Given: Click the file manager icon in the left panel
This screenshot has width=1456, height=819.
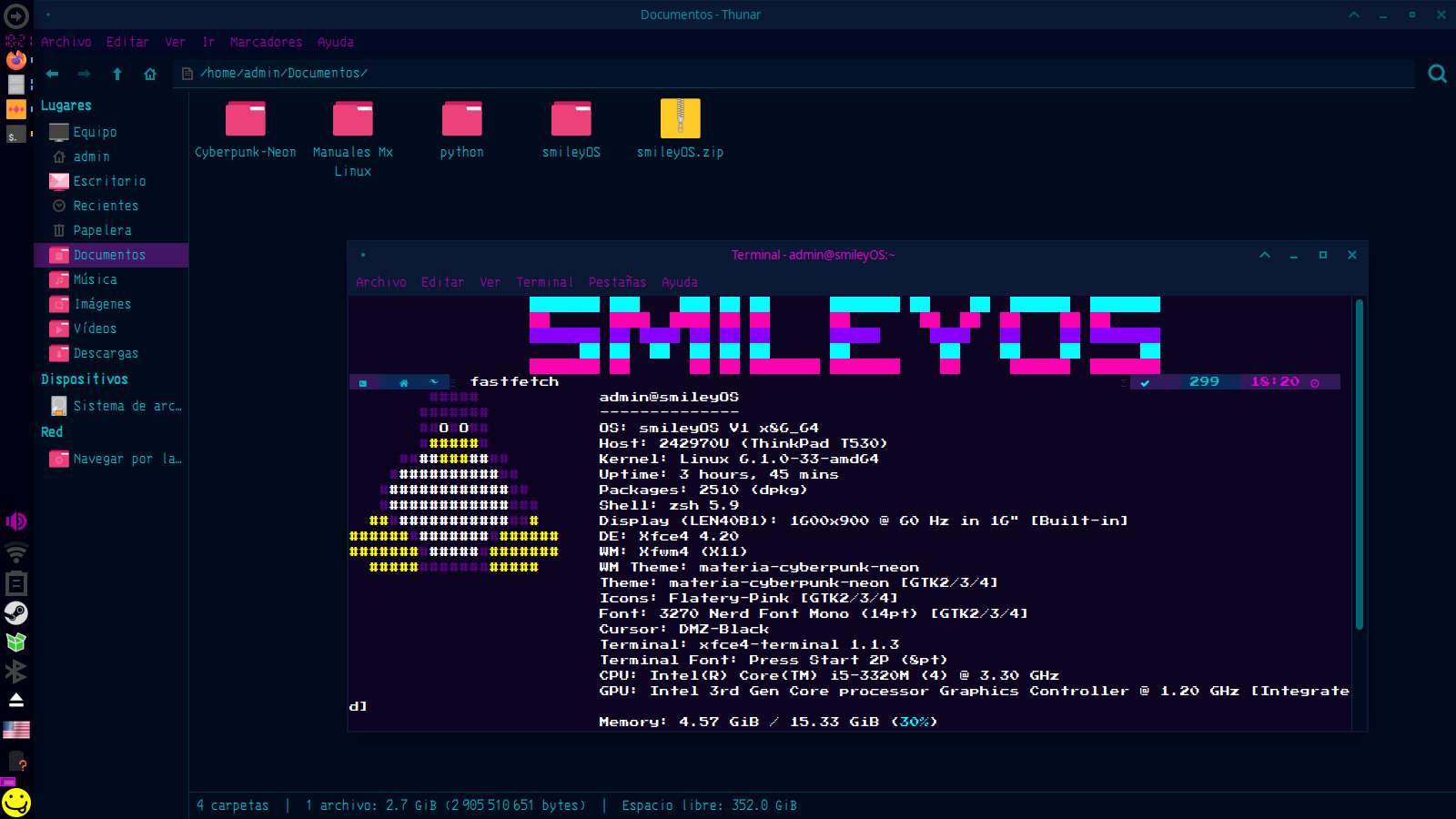Looking at the screenshot, I should click(16, 85).
